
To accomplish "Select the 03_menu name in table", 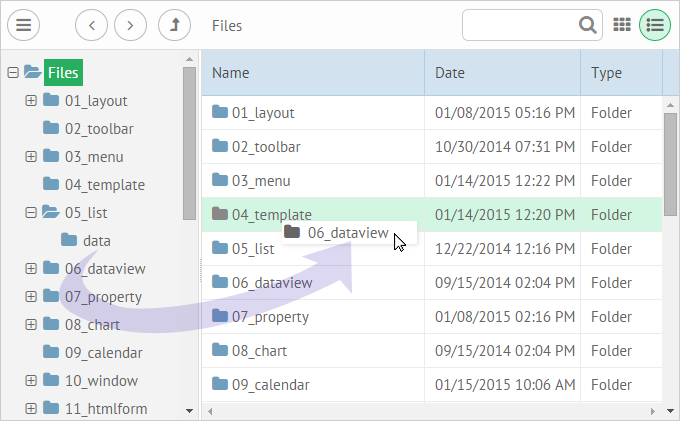I will pyautogui.click(x=261, y=181).
